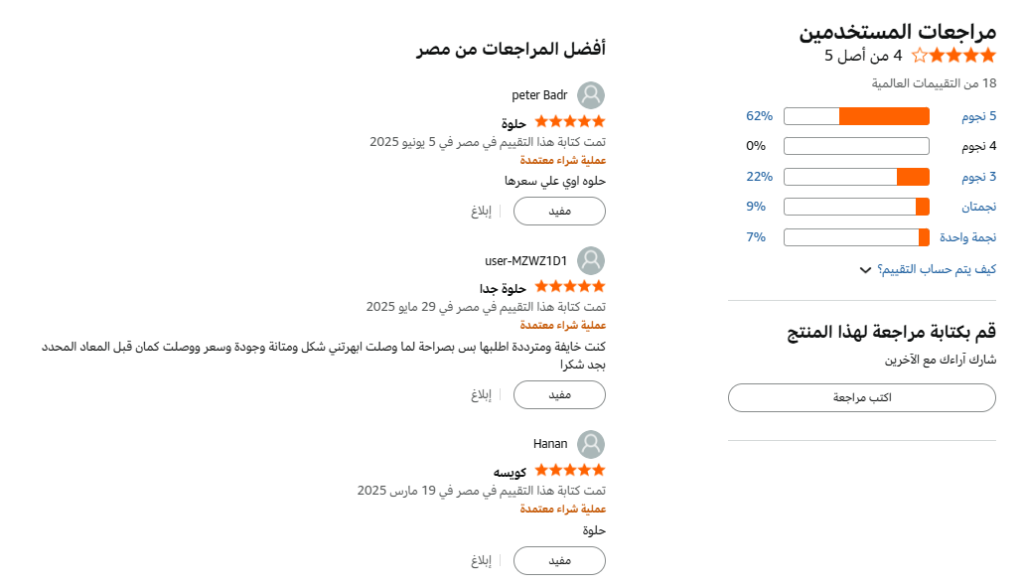Click the stars on the حلوة جدا review
The width and height of the screenshot is (1024, 587).
(x=570, y=288)
